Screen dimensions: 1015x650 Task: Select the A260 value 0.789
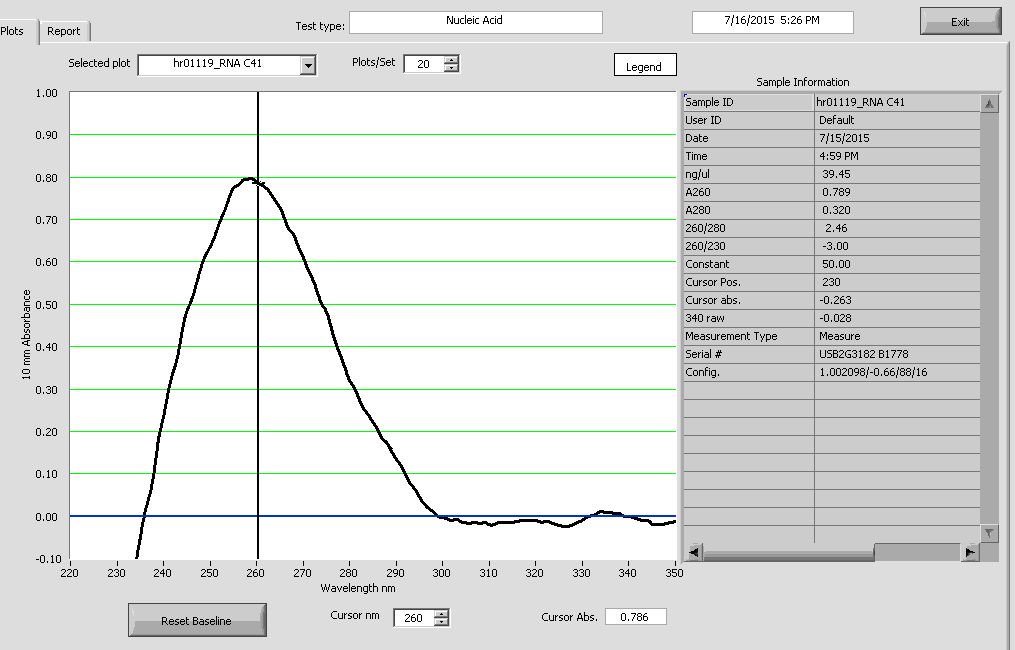tap(897, 192)
